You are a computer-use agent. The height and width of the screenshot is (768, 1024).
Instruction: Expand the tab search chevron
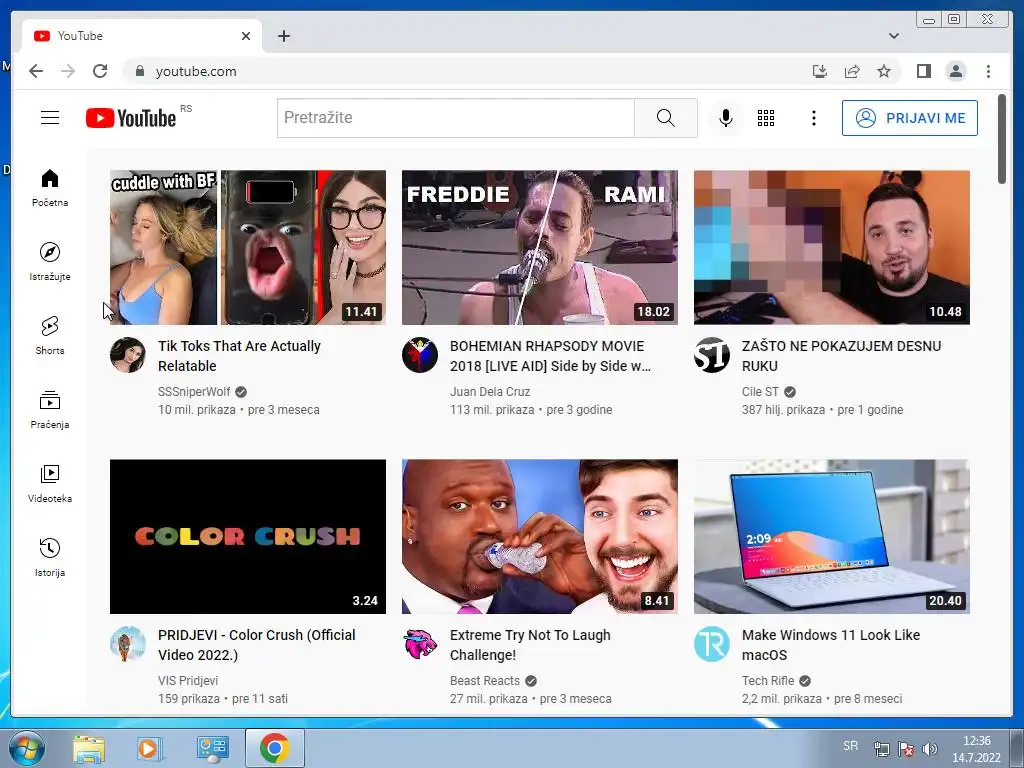click(x=893, y=36)
